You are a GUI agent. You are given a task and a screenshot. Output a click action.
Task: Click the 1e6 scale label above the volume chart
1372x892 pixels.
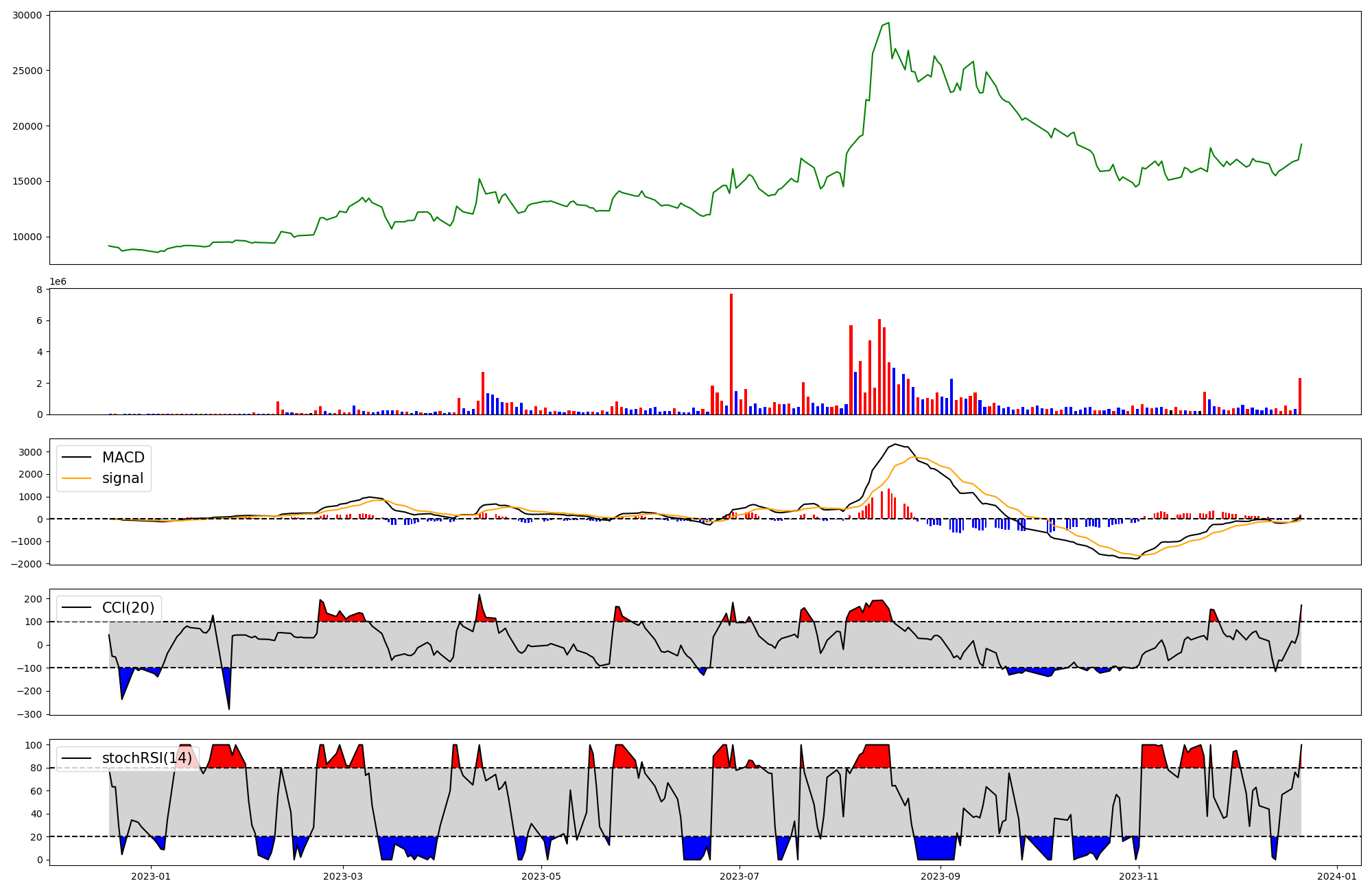click(58, 282)
